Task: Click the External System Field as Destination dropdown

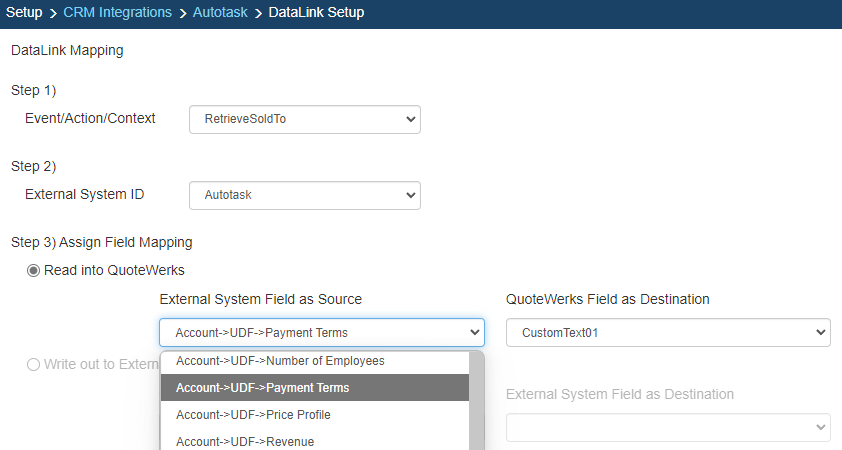Action: [667, 428]
